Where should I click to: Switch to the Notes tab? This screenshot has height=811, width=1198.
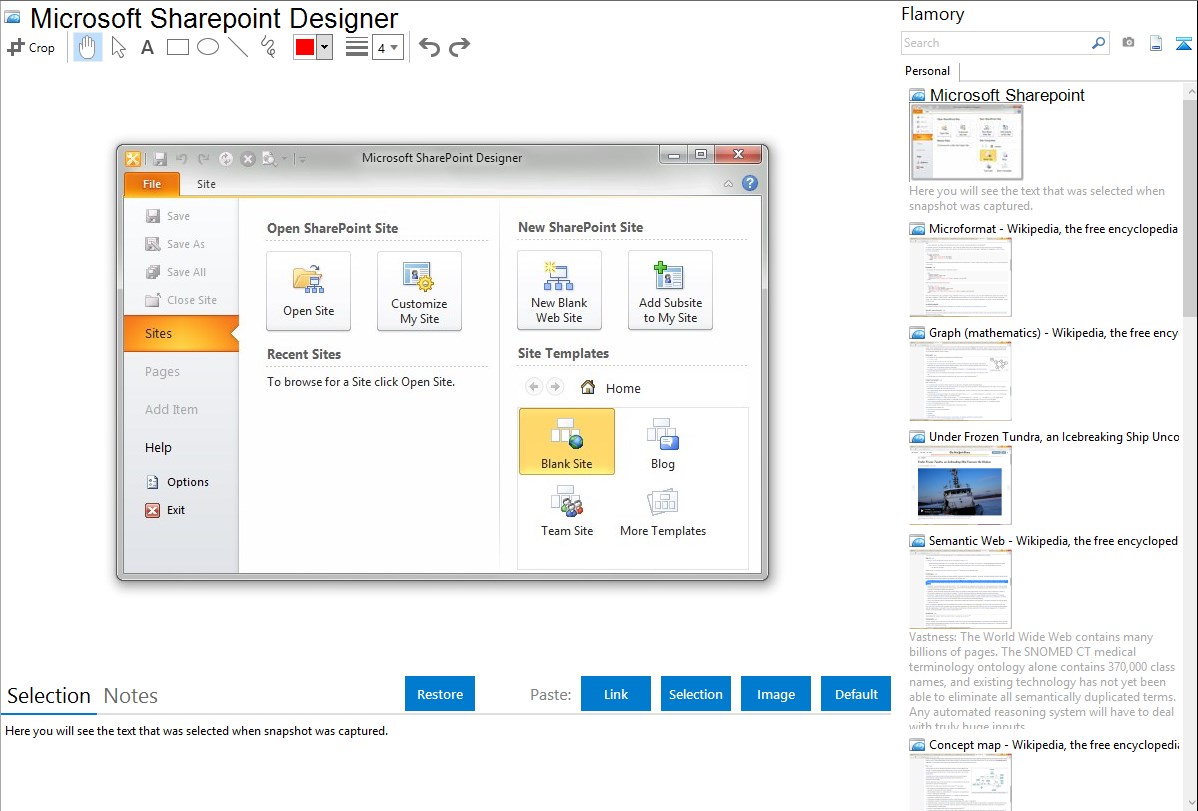(x=131, y=696)
